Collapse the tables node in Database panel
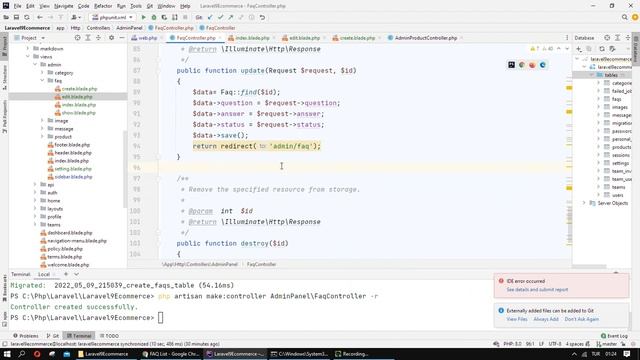 click(591, 75)
